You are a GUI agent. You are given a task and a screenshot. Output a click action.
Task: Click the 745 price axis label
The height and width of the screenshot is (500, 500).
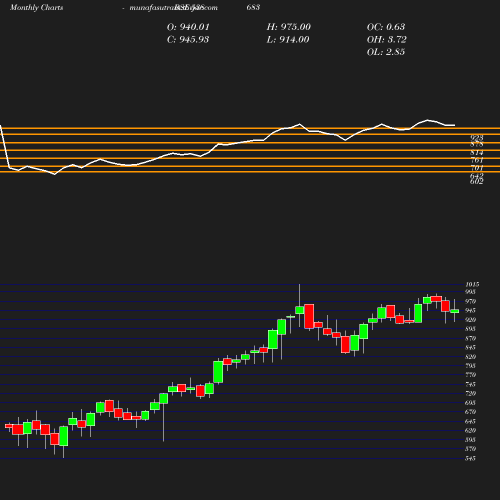(x=471, y=384)
